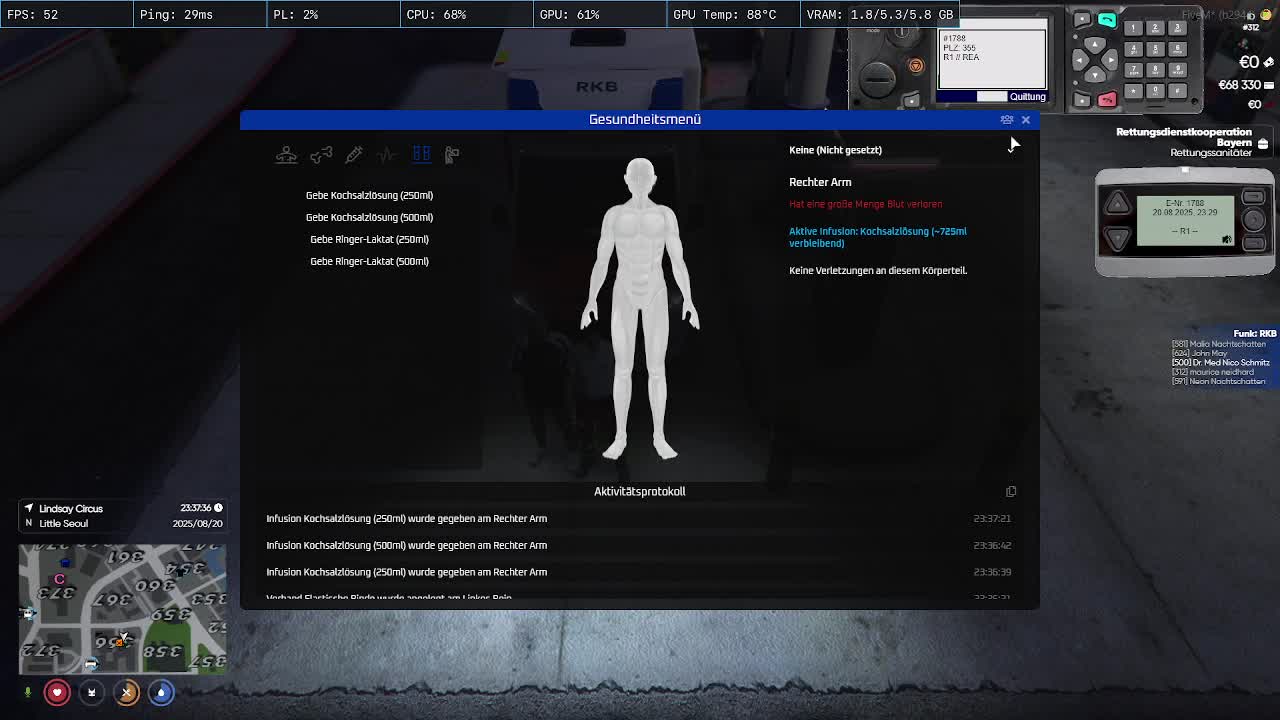The width and height of the screenshot is (1280, 720).
Task: Give Kochsalzlösung (500ml) infusion
Action: coord(369,217)
